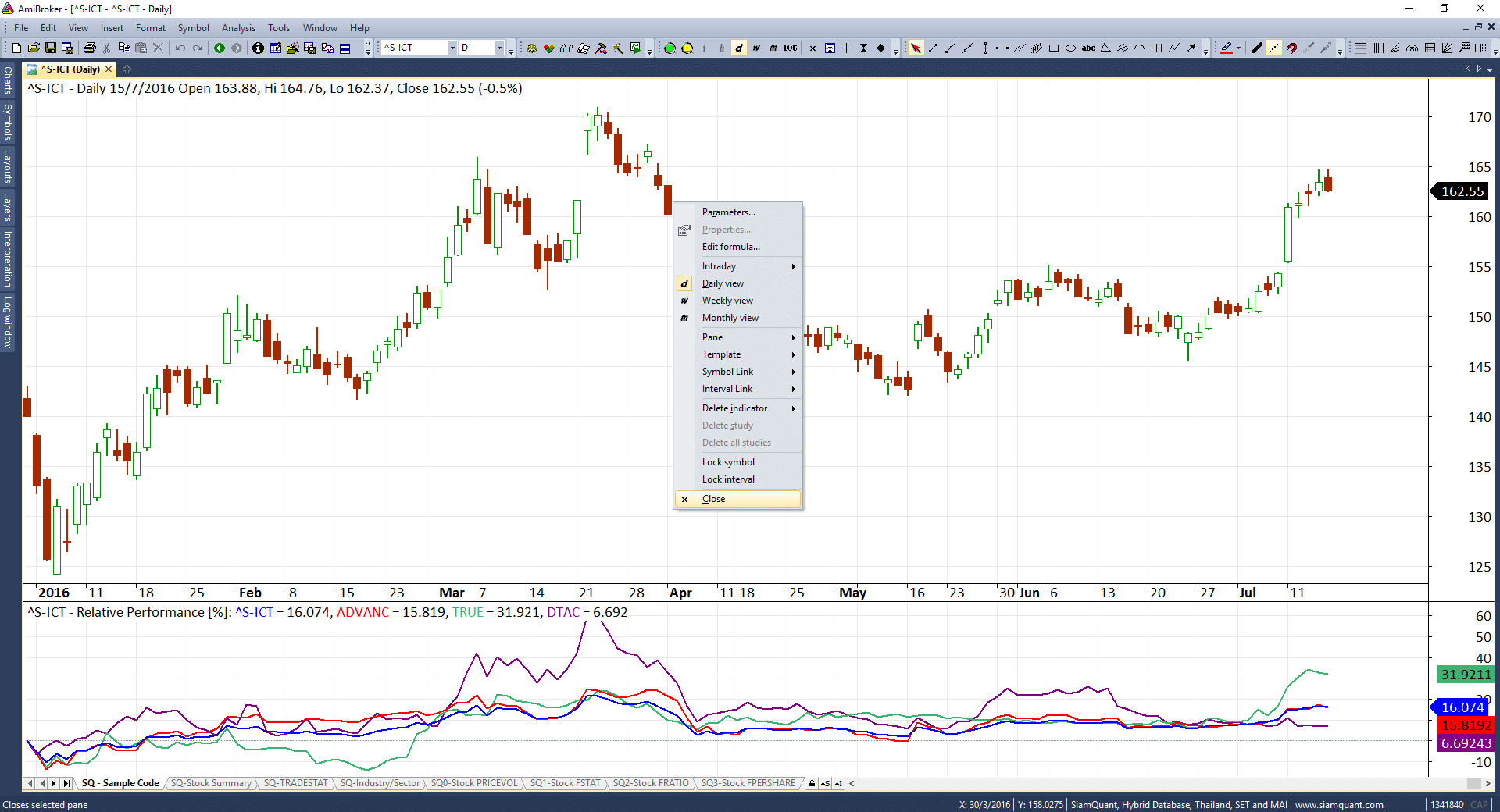Open the Symbols side panel tab
1500x812 pixels.
(x=8, y=122)
